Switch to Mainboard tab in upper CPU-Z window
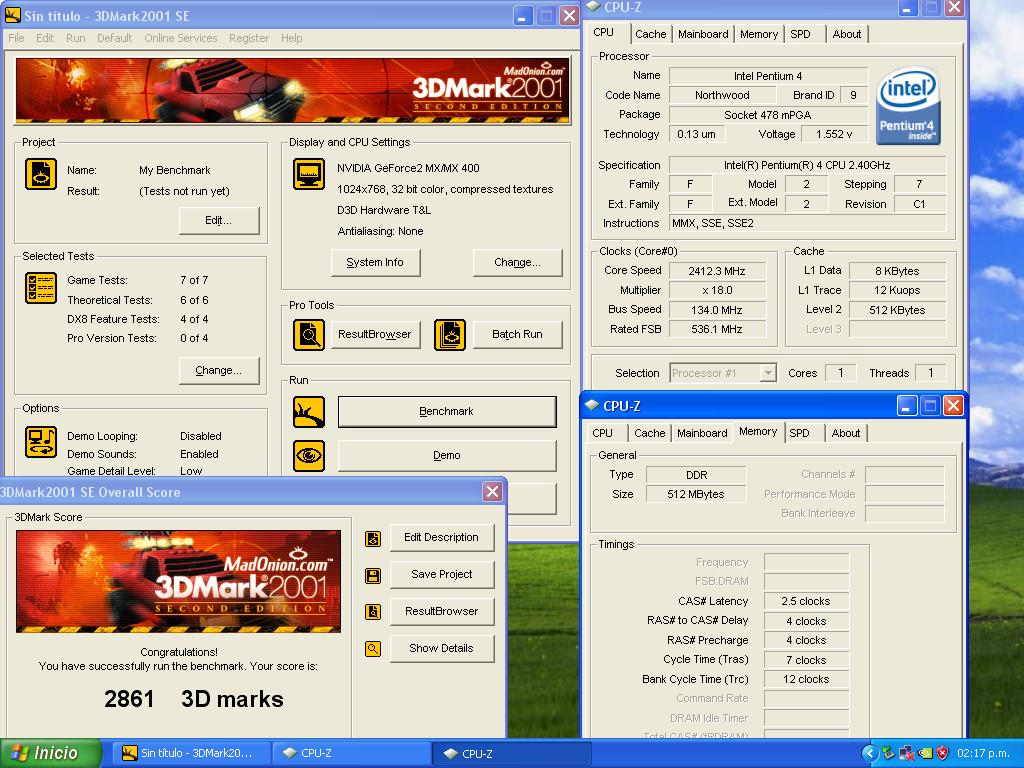 (x=703, y=34)
